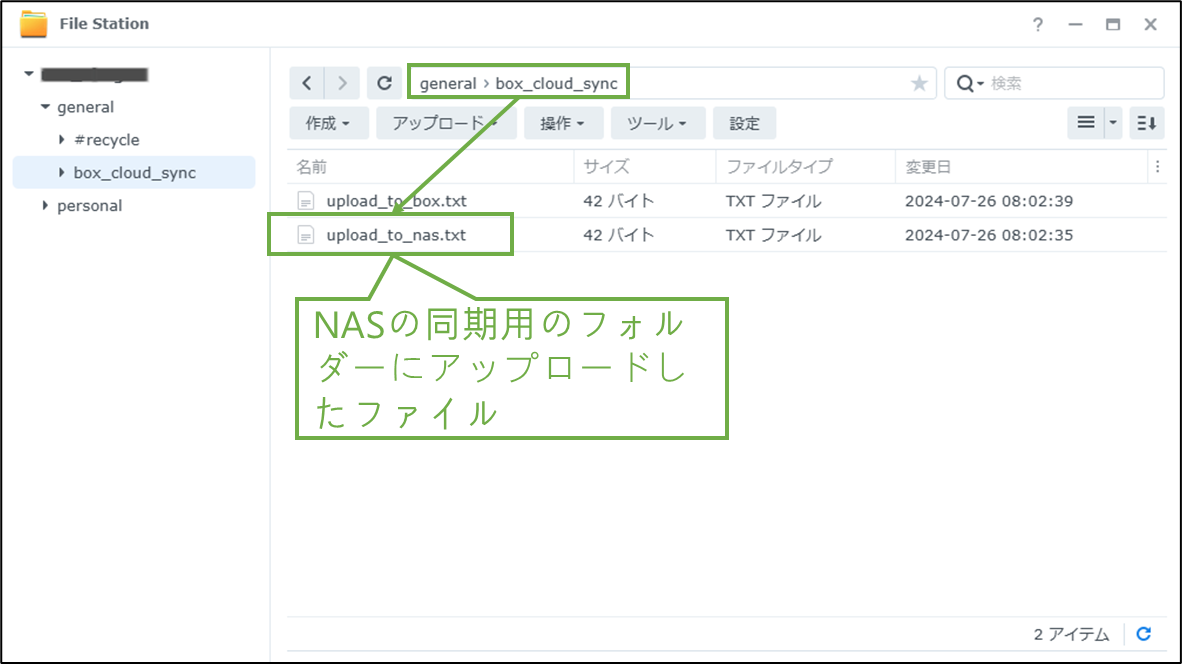Click the back navigation arrow

[x=307, y=82]
